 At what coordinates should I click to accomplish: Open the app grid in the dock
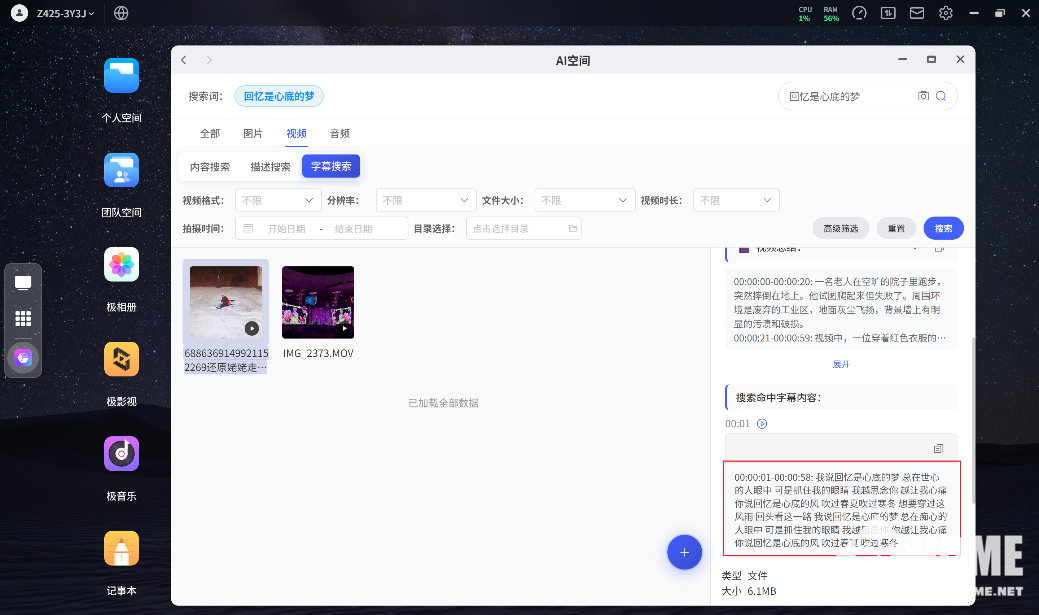tap(23, 319)
